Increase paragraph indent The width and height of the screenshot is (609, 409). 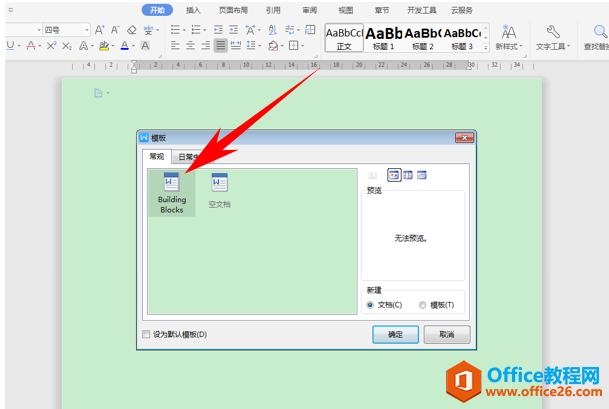[233, 30]
